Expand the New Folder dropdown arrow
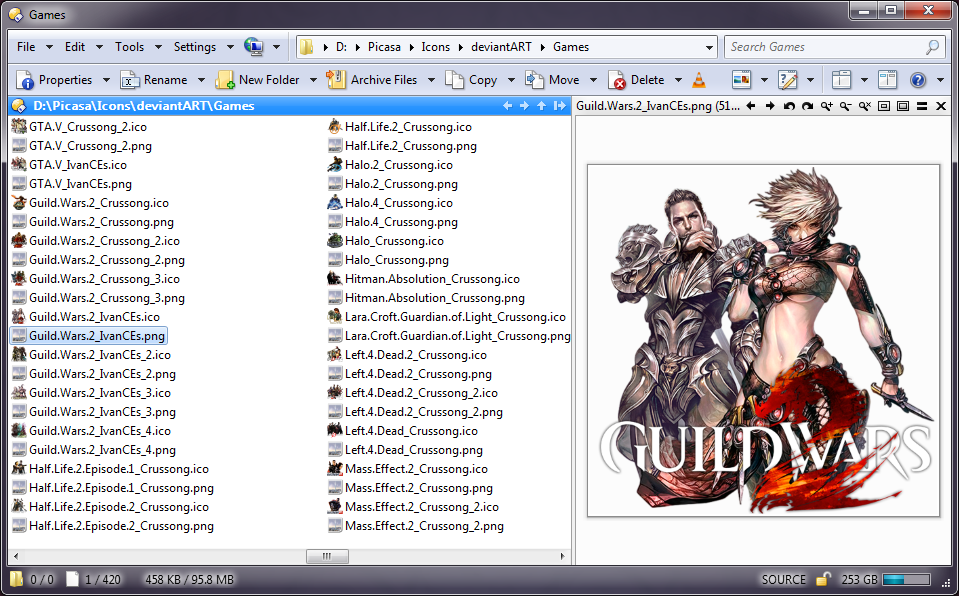The width and height of the screenshot is (959, 596). pos(313,80)
